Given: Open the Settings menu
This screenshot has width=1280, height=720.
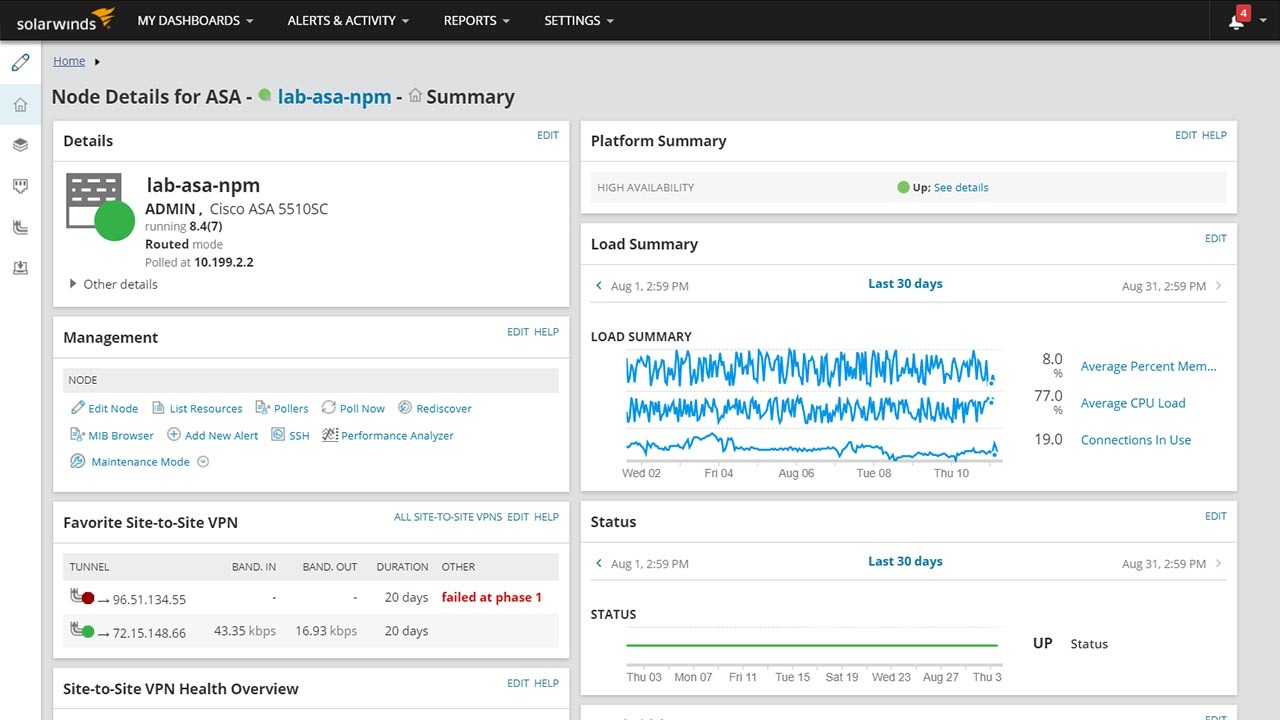Looking at the screenshot, I should (579, 20).
